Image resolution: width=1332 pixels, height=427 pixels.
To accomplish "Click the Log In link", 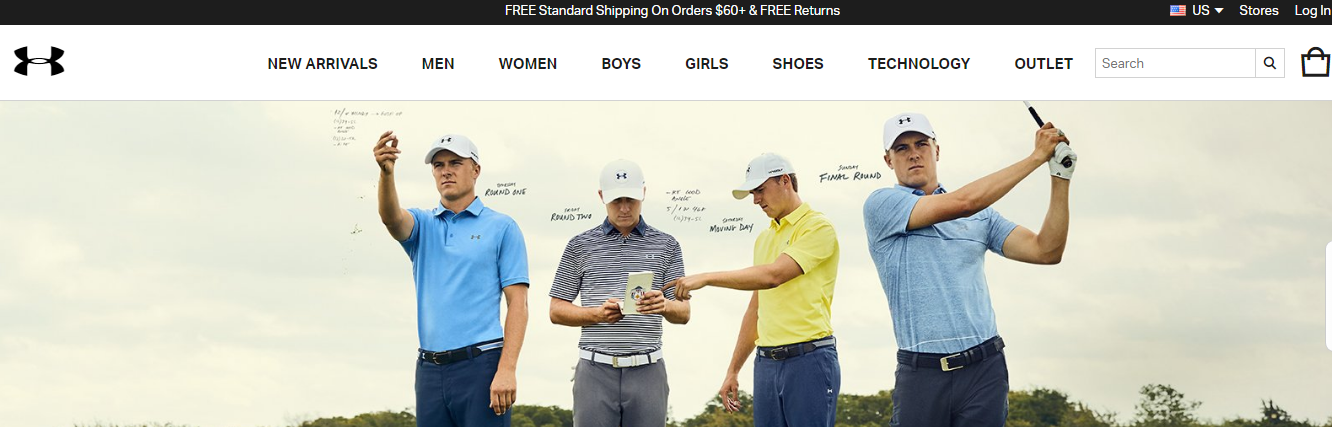I will point(1313,11).
